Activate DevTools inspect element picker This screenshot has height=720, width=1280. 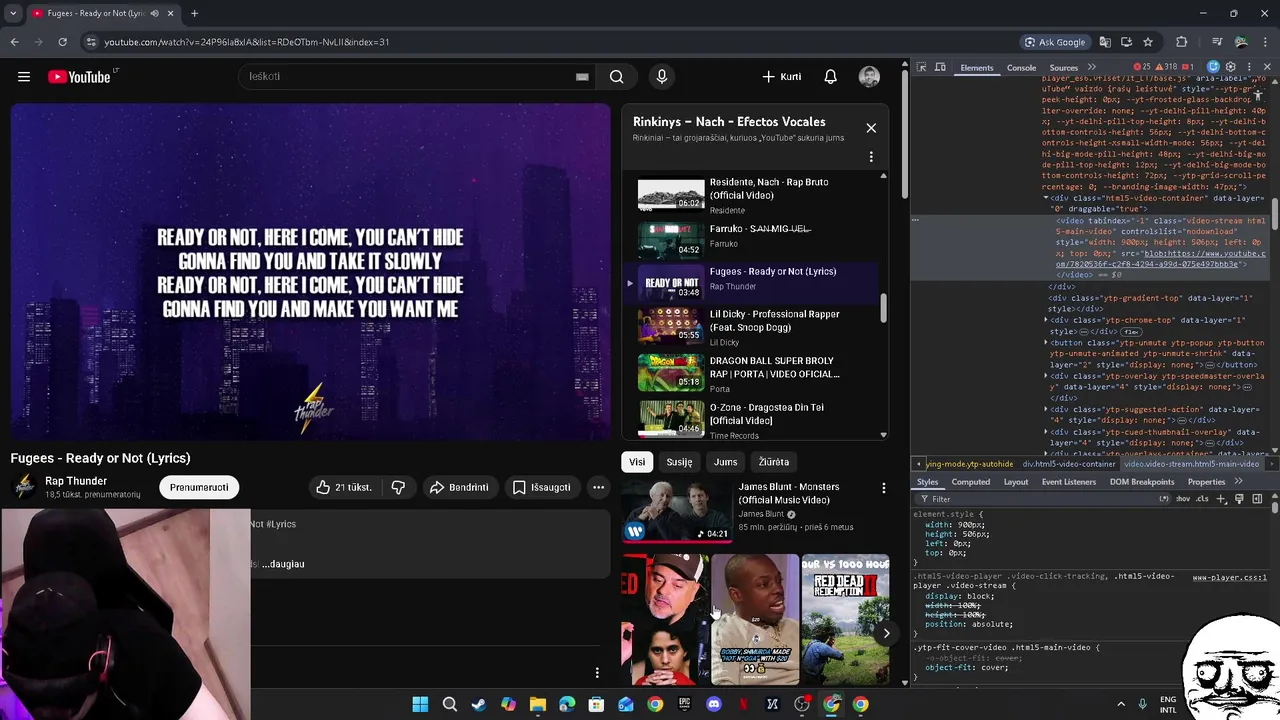pyautogui.click(x=922, y=68)
